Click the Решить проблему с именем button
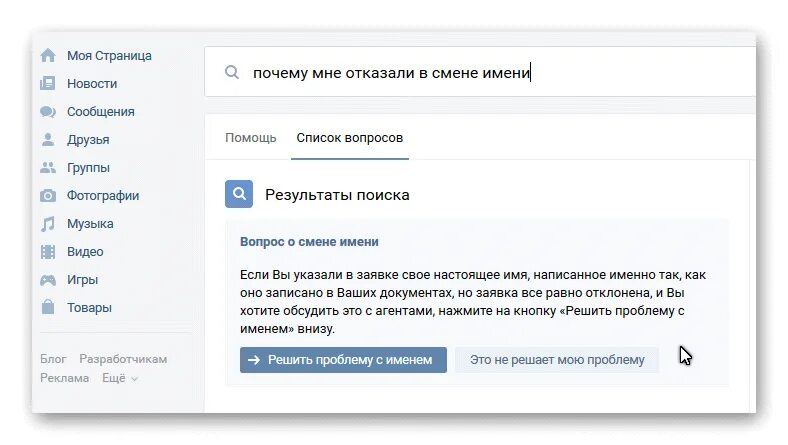This screenshot has width=788, height=445. (343, 360)
